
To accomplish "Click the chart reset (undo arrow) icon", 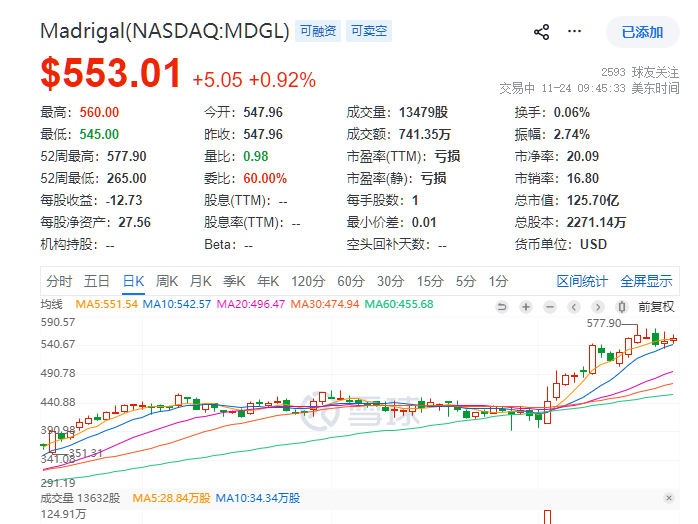I will click(x=502, y=307).
